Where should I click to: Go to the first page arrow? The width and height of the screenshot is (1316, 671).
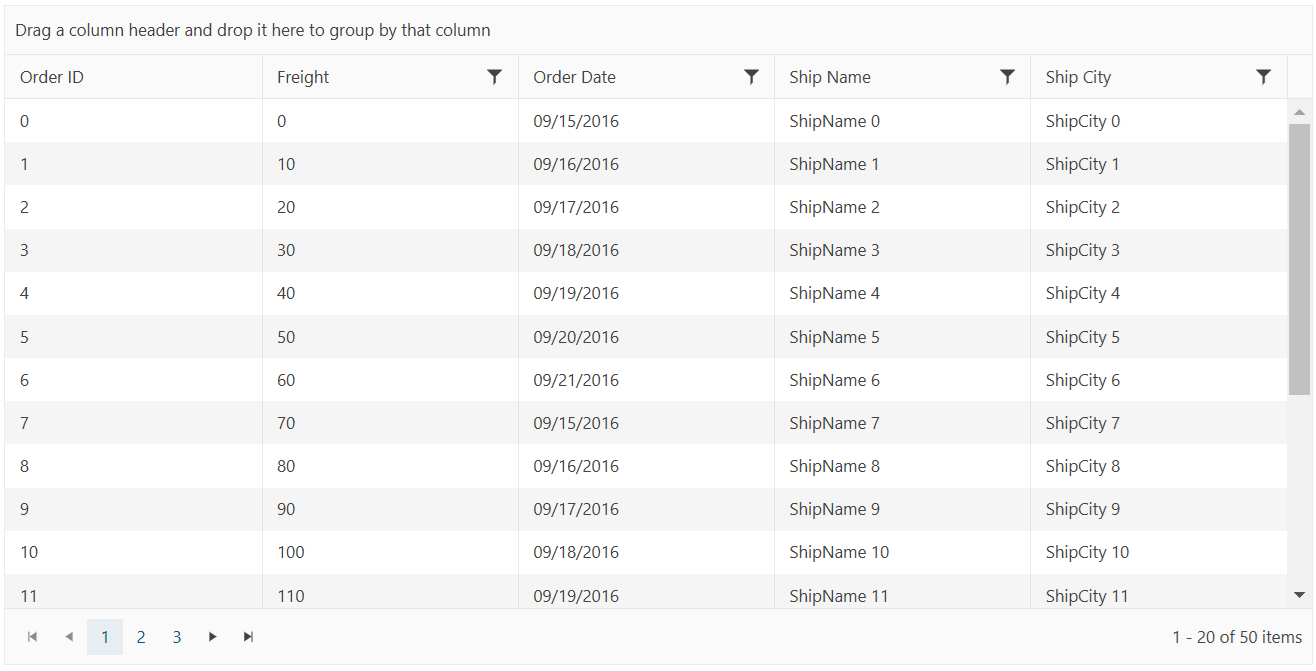pos(33,637)
